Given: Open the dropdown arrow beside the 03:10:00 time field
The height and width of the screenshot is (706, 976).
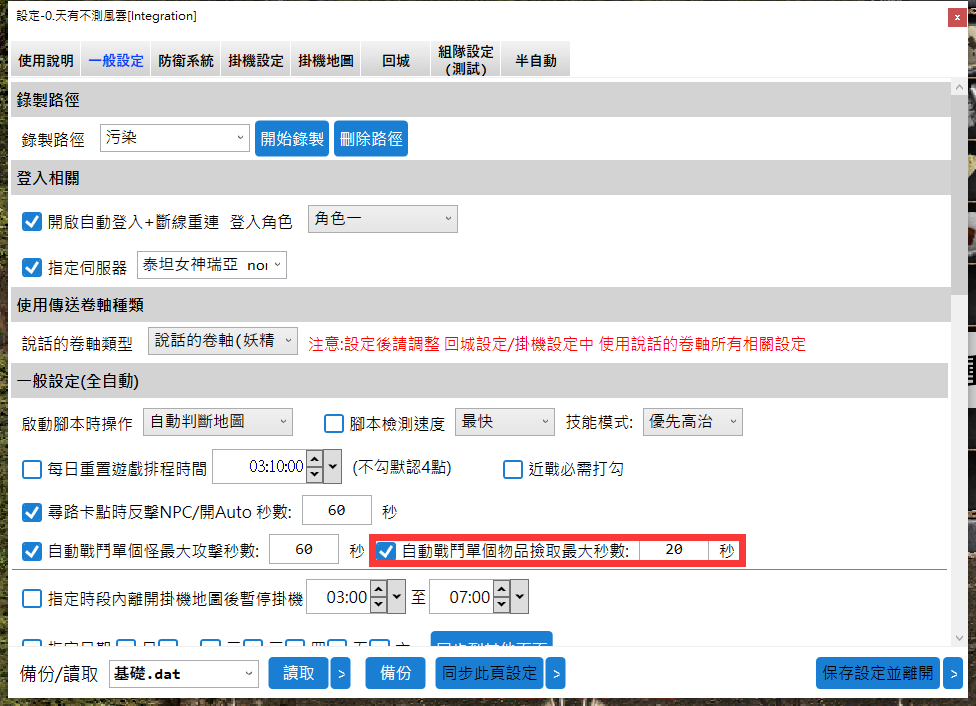Looking at the screenshot, I should point(333,466).
